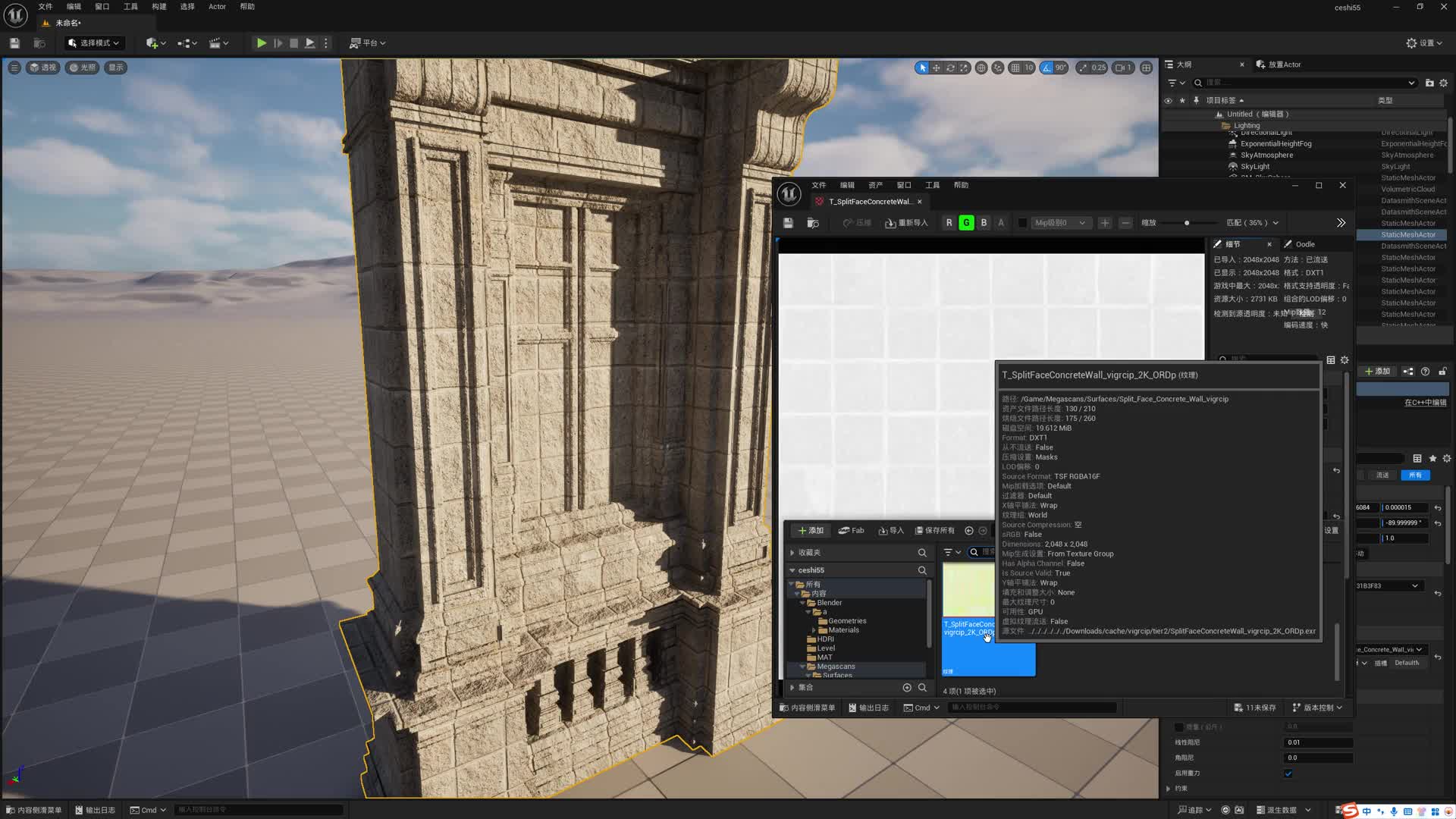The width and height of the screenshot is (1456, 819).
Task: Select the rotate gizmo tool
Action: point(950,67)
